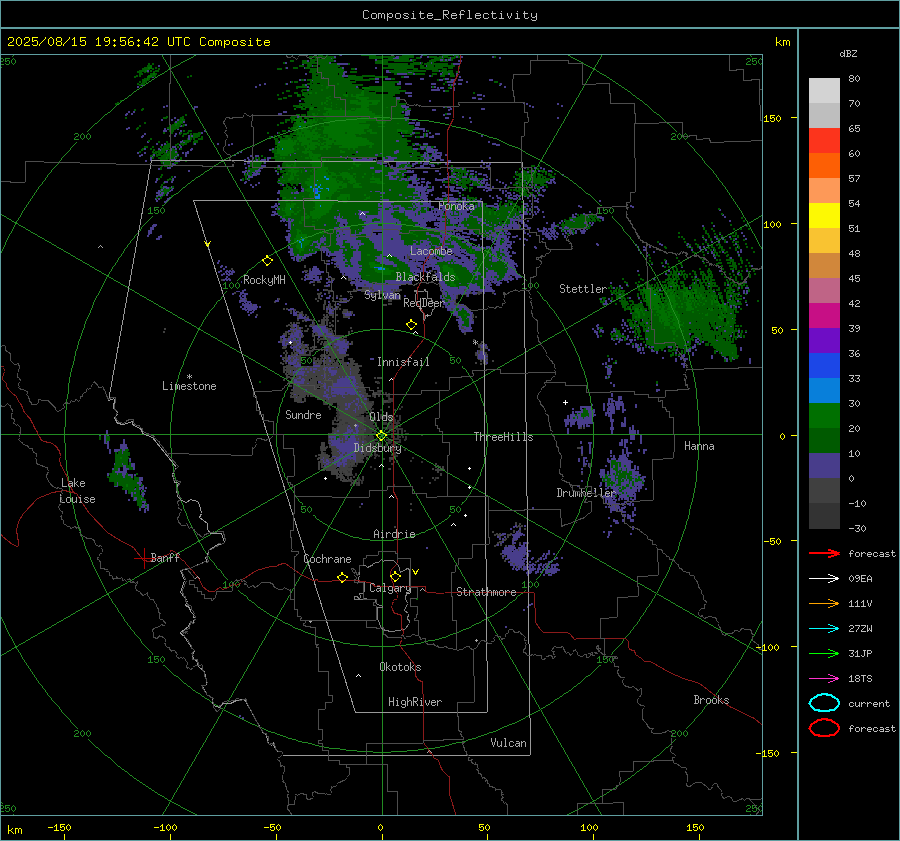The height and width of the screenshot is (841, 900).
Task: Click the Limestone label
Action: point(189,386)
